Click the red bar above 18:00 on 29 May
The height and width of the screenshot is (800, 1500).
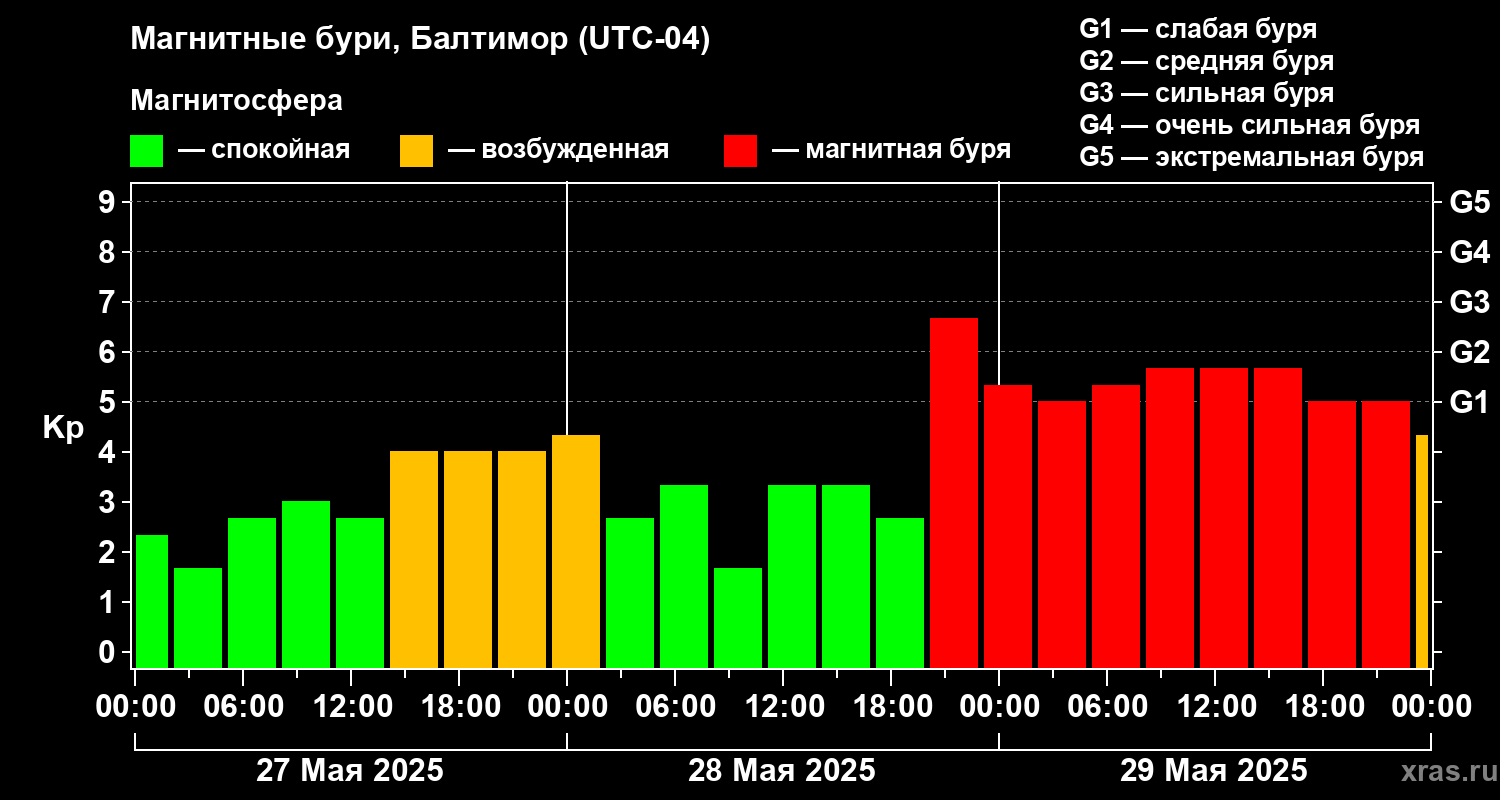(x=1332, y=534)
